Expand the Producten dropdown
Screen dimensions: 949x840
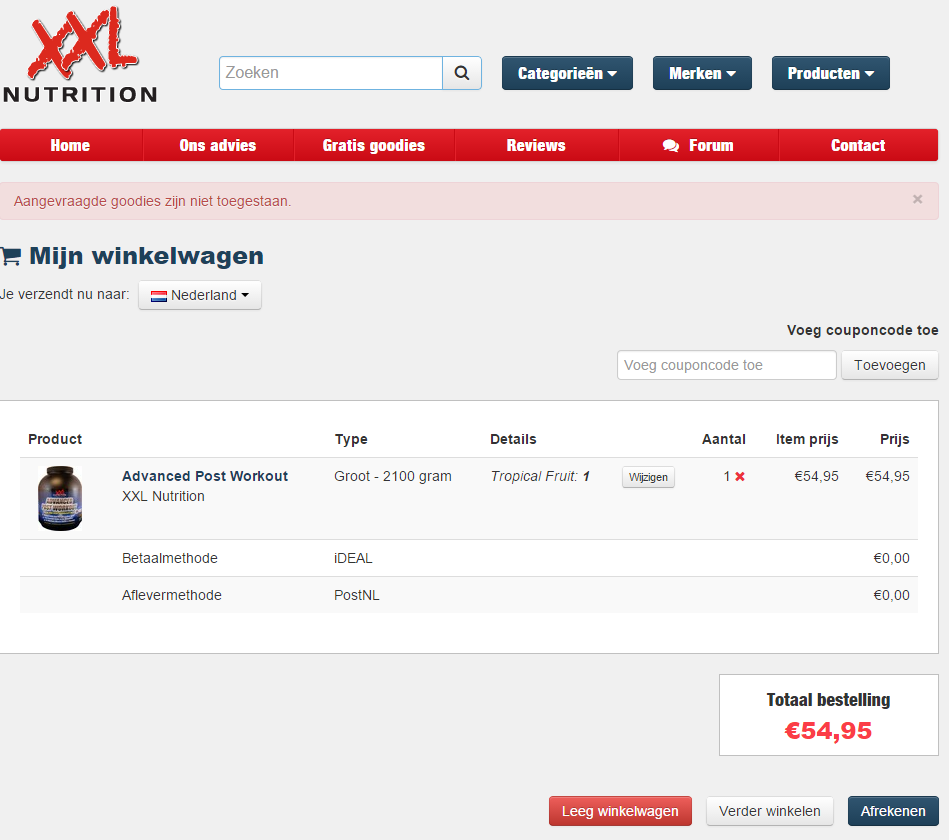pos(830,73)
